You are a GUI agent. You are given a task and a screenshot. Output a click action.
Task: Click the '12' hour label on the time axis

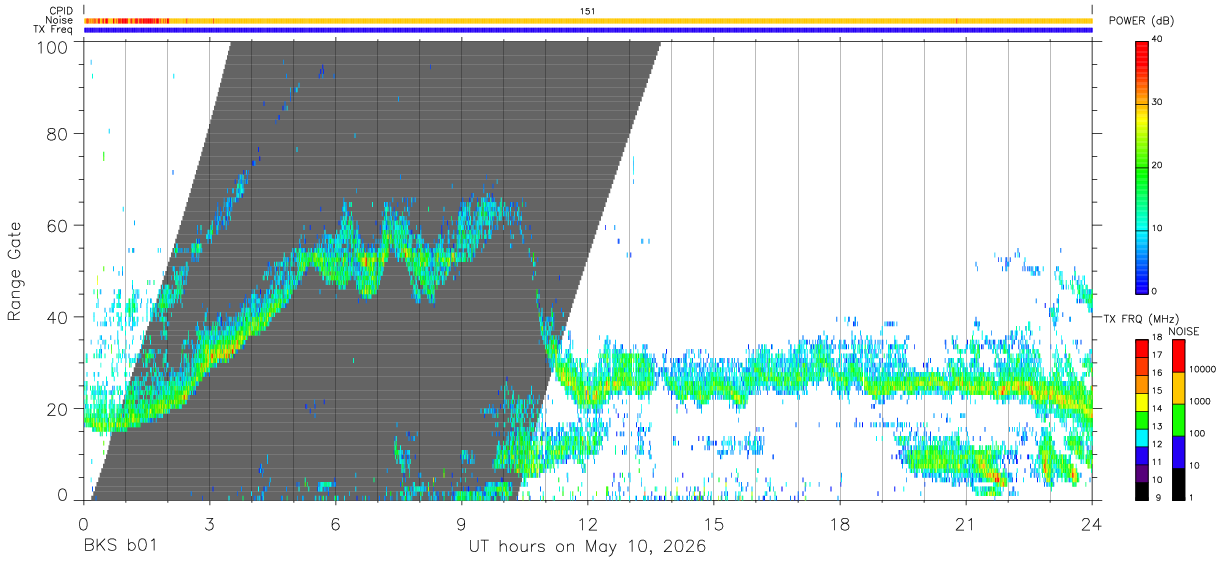coord(588,523)
